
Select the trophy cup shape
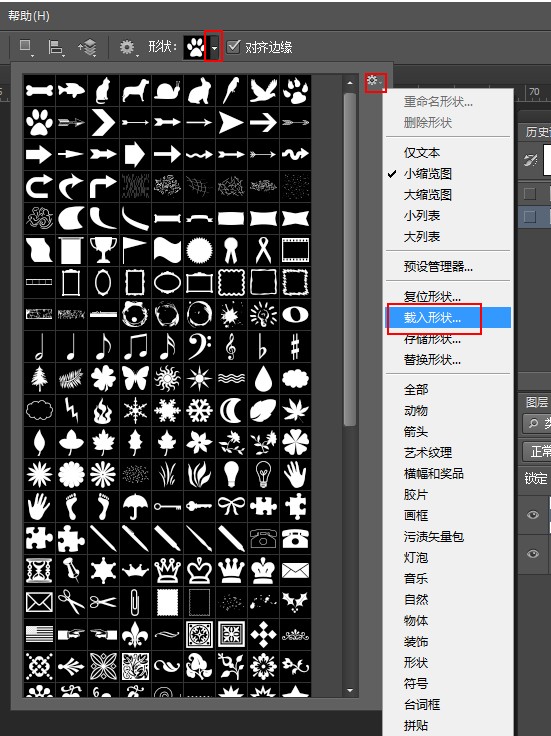tap(103, 250)
